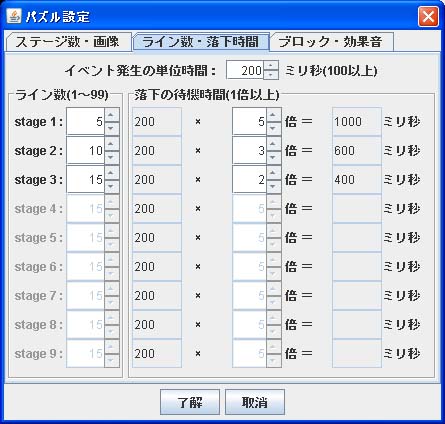Increase stage 1 line count spinner
This screenshot has height=424, width=445.
[x=112, y=115]
